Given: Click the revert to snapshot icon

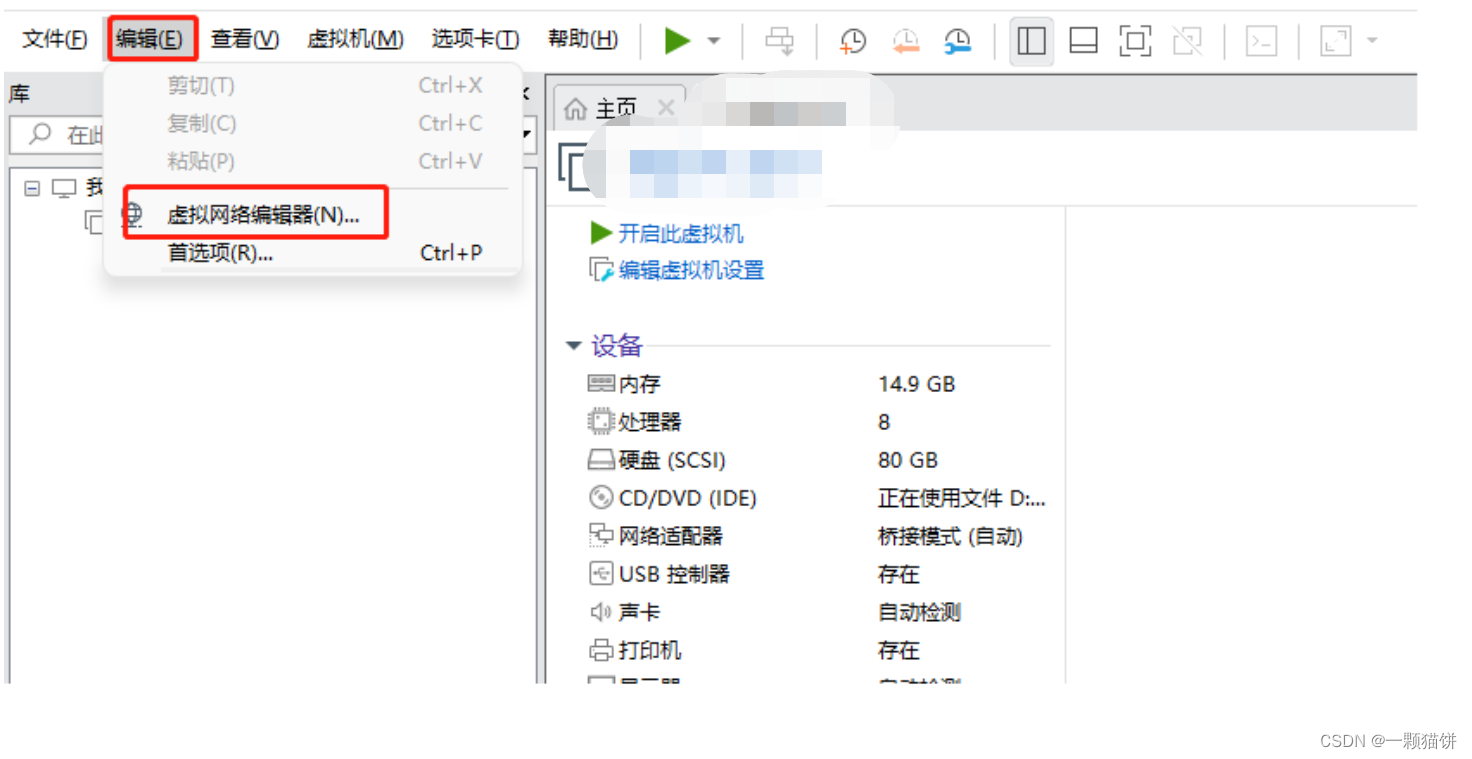Looking at the screenshot, I should pos(905,41).
